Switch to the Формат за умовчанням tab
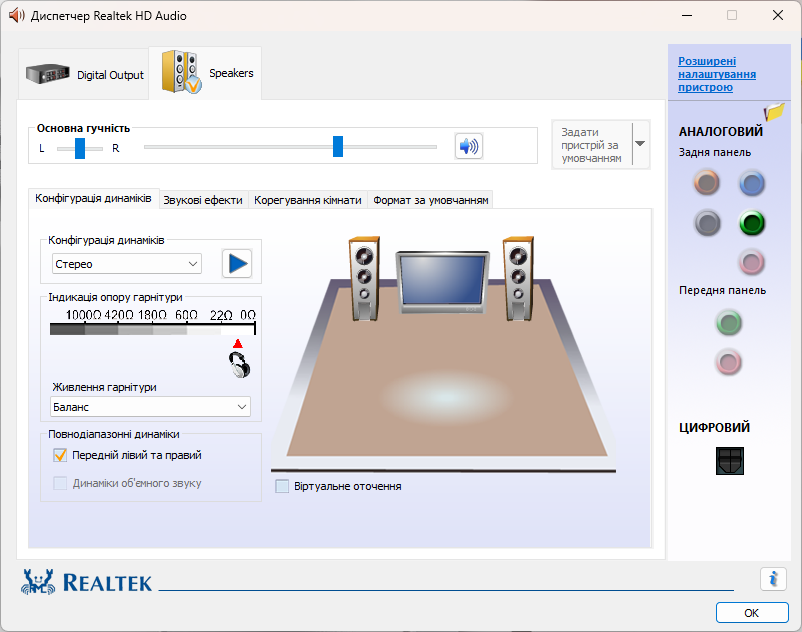The image size is (802, 632). click(x=431, y=200)
